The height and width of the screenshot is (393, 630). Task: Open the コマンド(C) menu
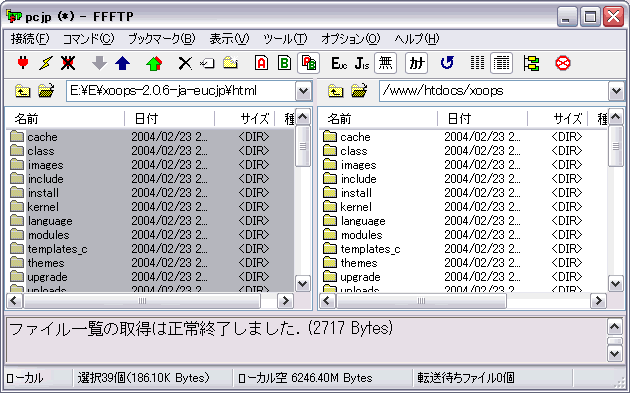tap(88, 39)
